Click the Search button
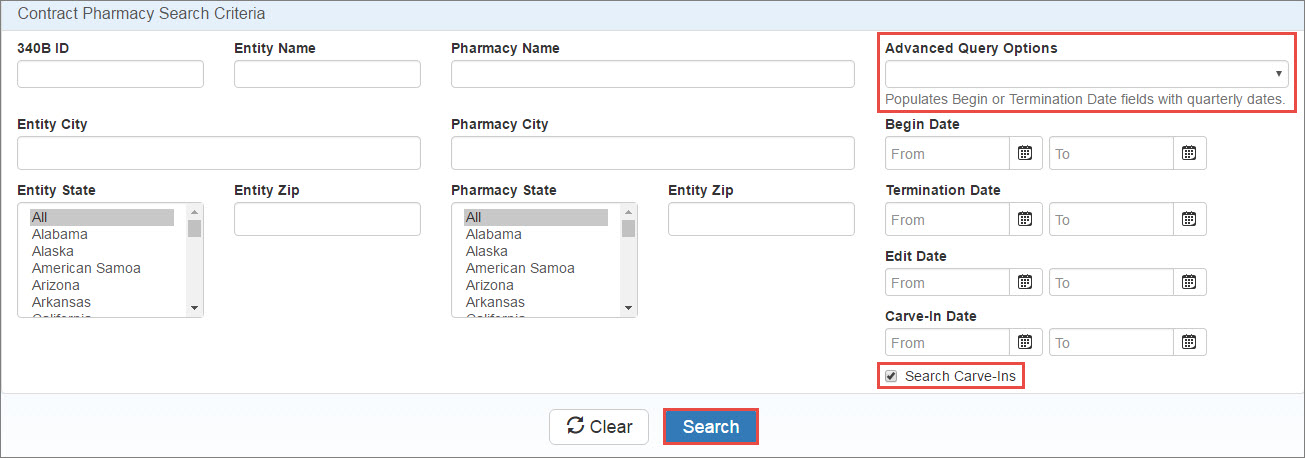This screenshot has width=1305, height=458. tap(711, 427)
